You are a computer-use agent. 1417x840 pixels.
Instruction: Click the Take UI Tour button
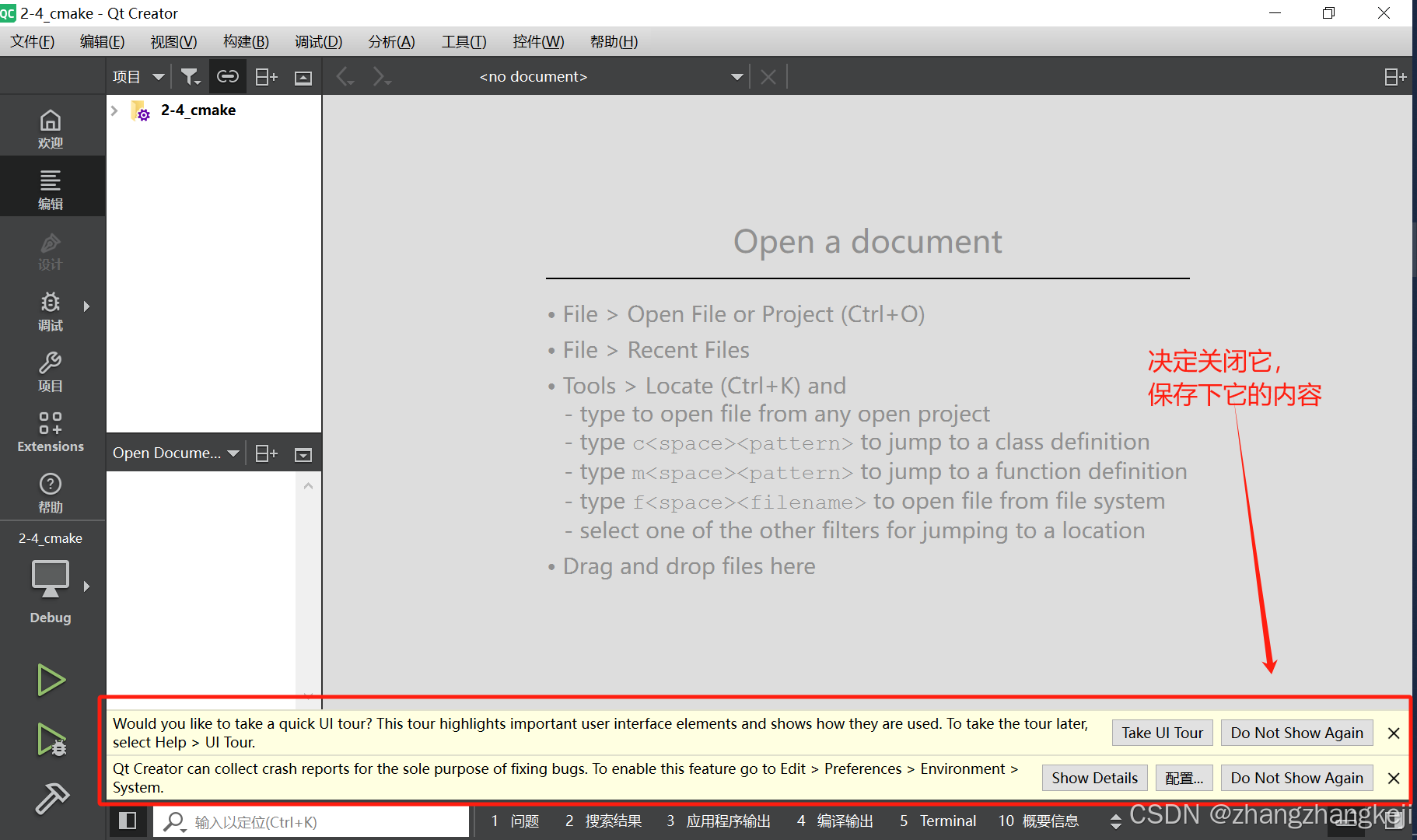pos(1162,733)
